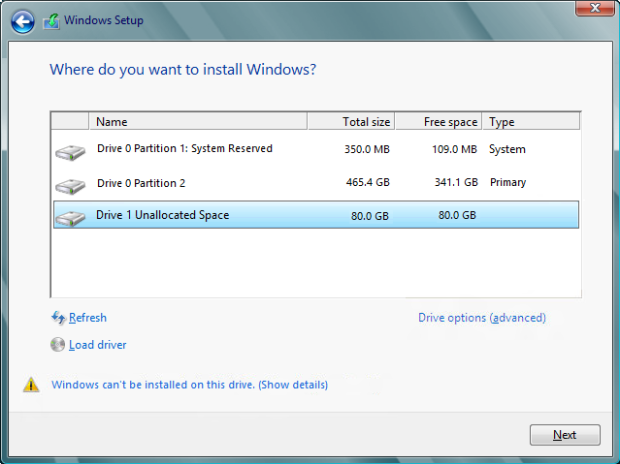Click the 'Where do you want to install Windows?' heading
This screenshot has width=620, height=464.
tap(183, 70)
